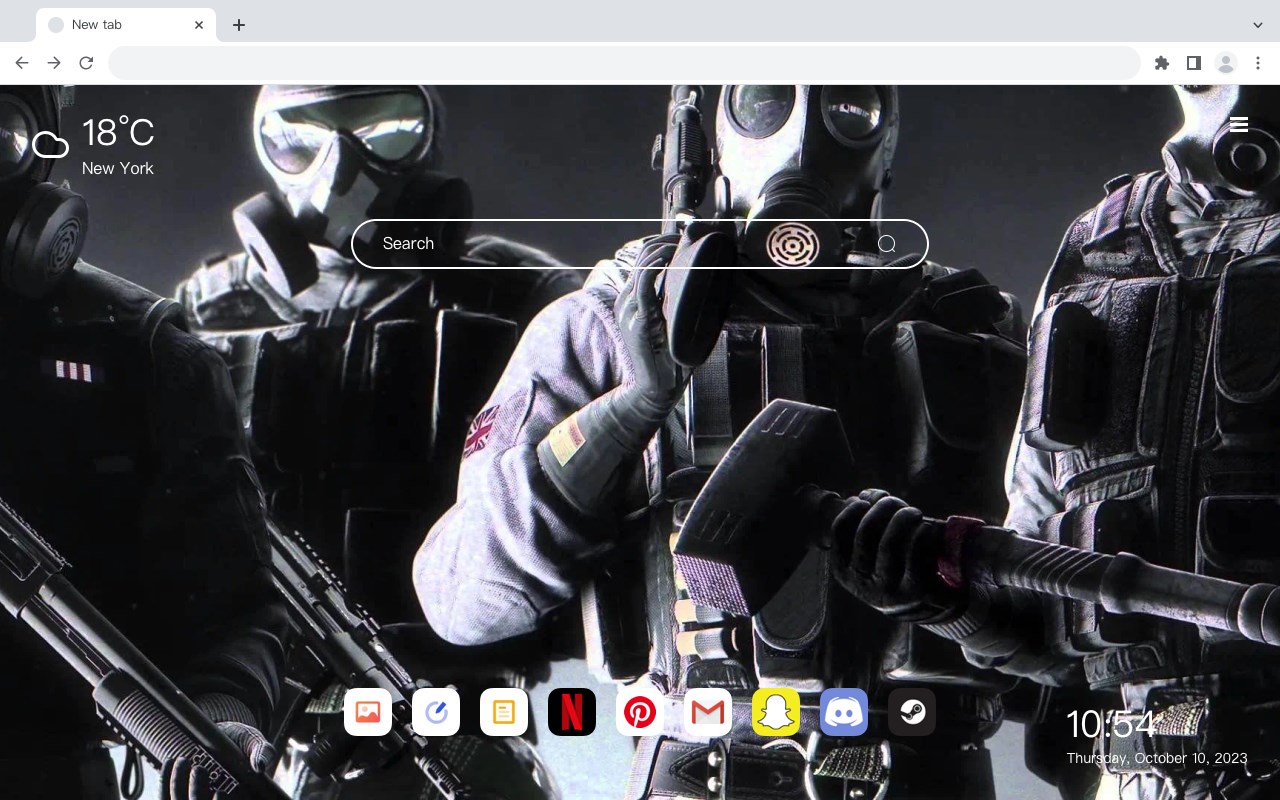This screenshot has width=1280, height=800.
Task: Open a new browser tab
Action: coord(238,25)
